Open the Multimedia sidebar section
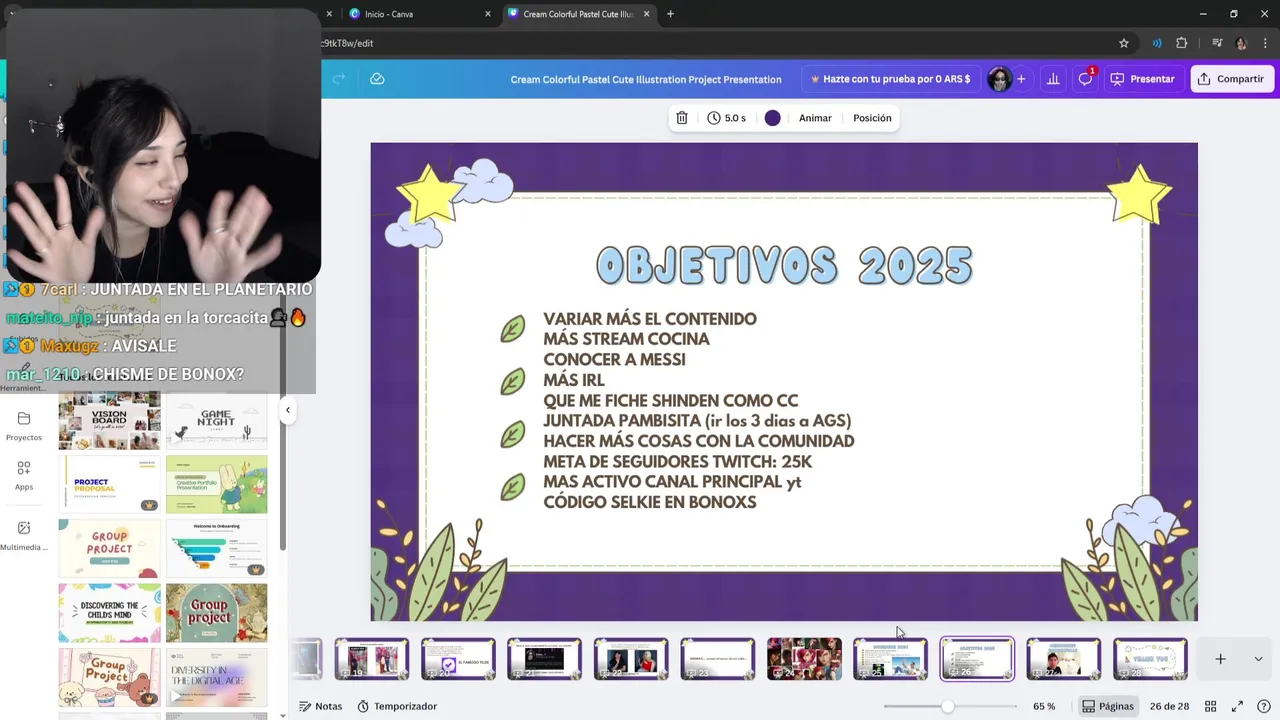 point(24,535)
